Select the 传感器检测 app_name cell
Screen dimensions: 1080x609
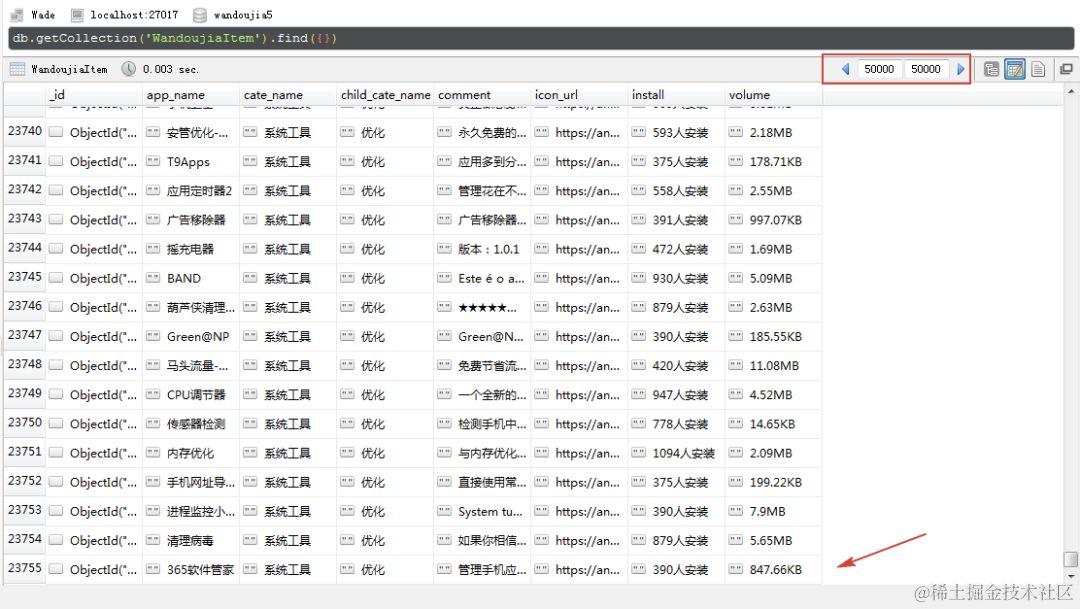(191, 424)
